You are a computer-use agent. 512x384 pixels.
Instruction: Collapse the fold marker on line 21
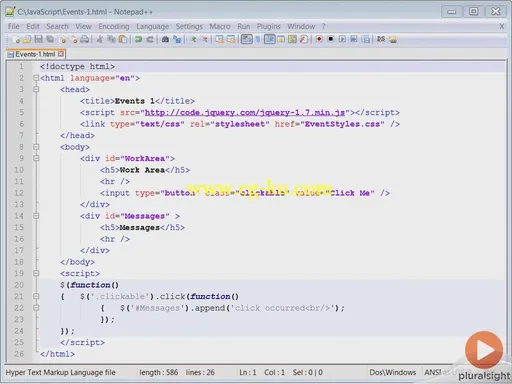(x=36, y=296)
